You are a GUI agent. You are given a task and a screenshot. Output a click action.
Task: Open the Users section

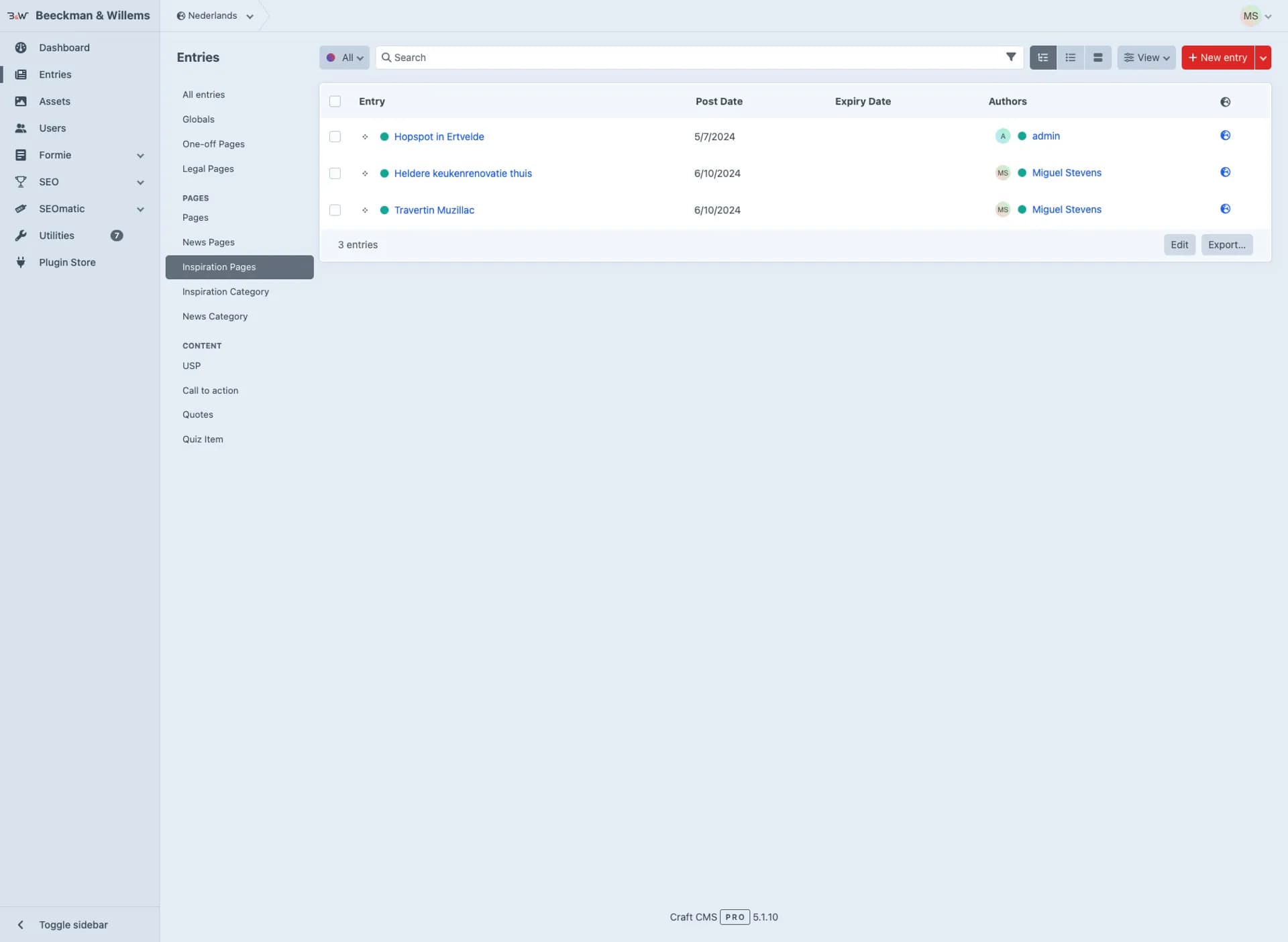[x=52, y=128]
